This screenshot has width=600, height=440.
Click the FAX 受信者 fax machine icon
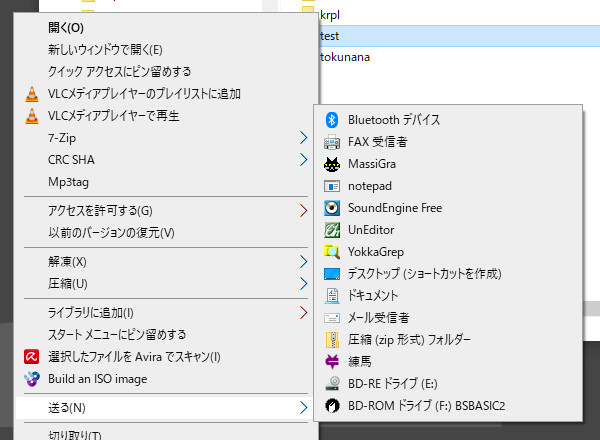[x=332, y=142]
